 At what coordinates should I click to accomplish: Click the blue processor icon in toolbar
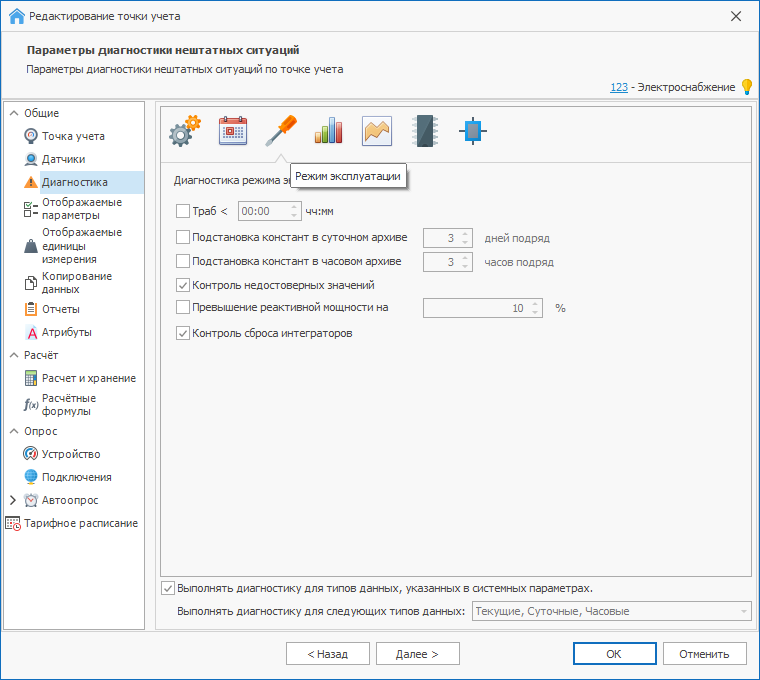click(x=473, y=131)
